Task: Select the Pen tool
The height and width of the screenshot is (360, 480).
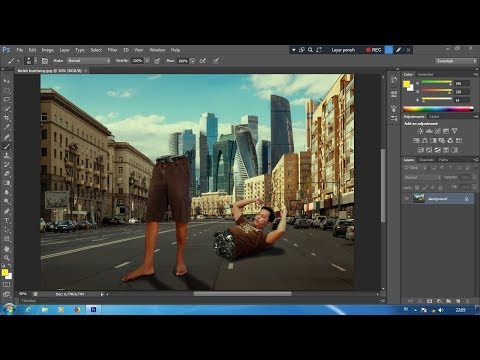Action: [7, 211]
